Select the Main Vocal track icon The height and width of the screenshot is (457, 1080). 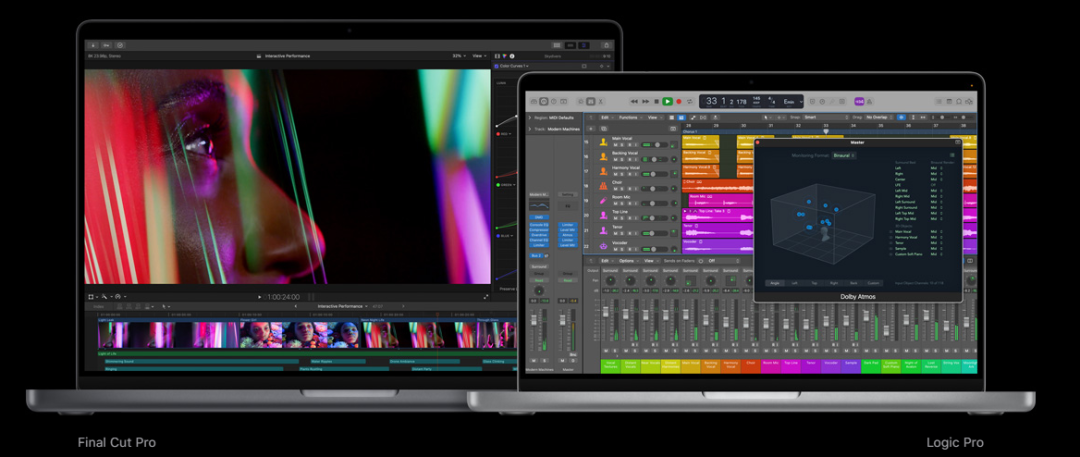pos(603,142)
